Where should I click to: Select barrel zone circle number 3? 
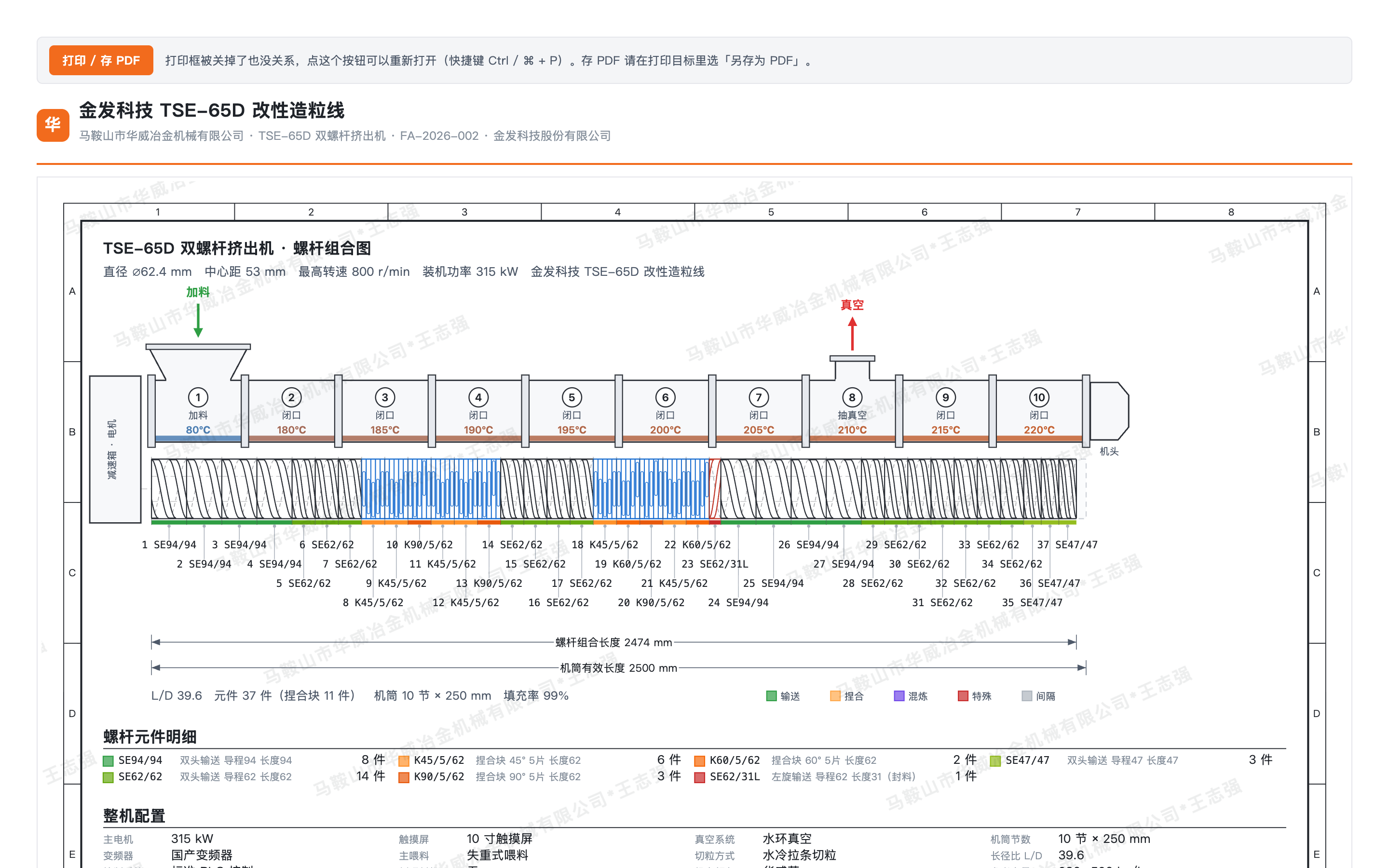click(385, 397)
